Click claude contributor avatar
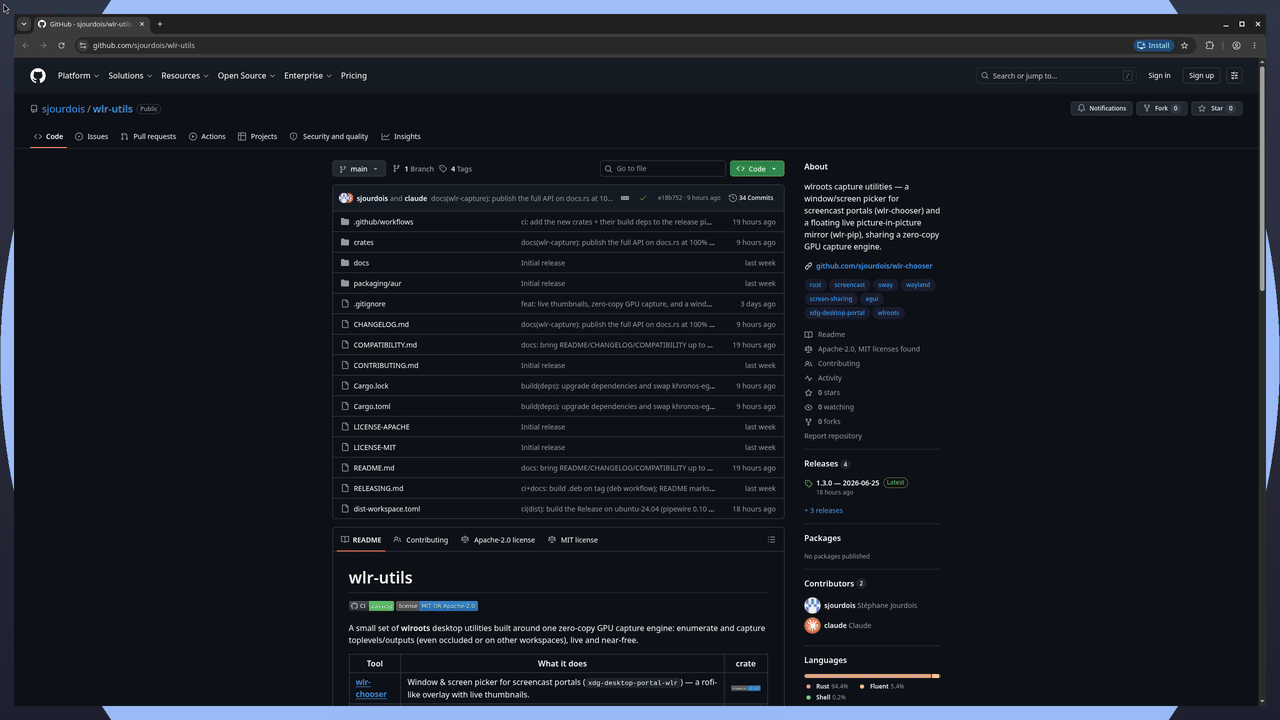The height and width of the screenshot is (720, 1280). [812, 625]
